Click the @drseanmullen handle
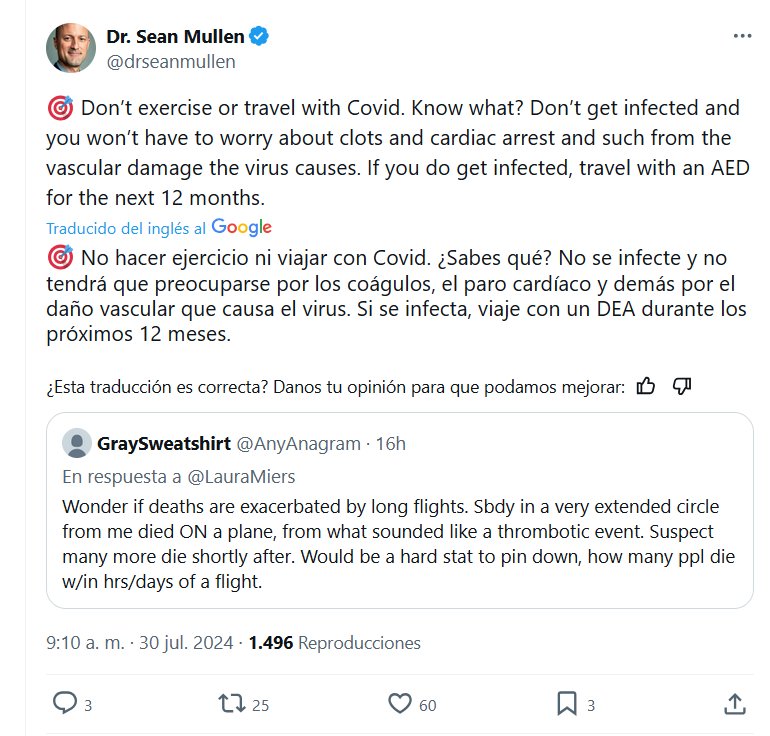The height and width of the screenshot is (736, 770). coord(170,62)
